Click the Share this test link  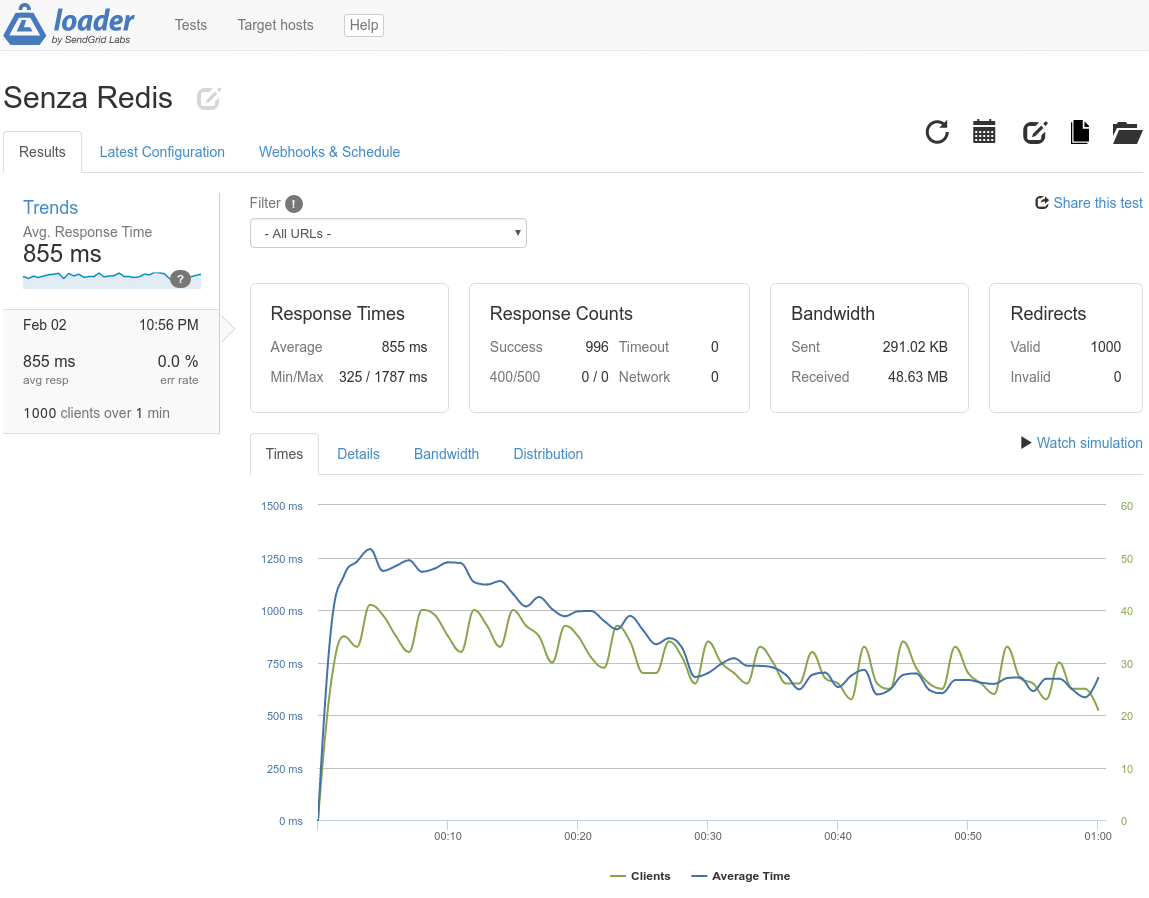coord(1098,202)
